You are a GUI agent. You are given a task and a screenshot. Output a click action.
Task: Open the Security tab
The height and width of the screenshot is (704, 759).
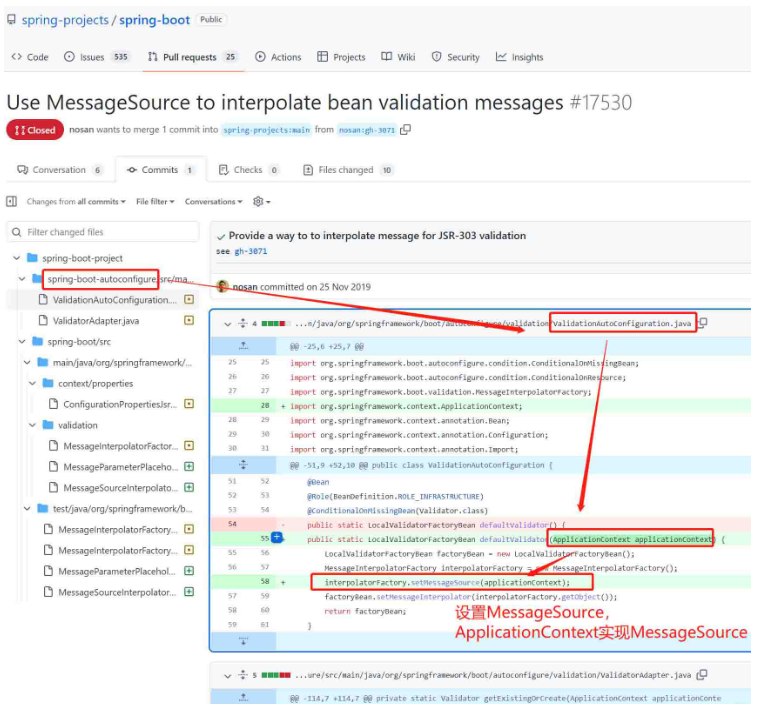(x=455, y=57)
